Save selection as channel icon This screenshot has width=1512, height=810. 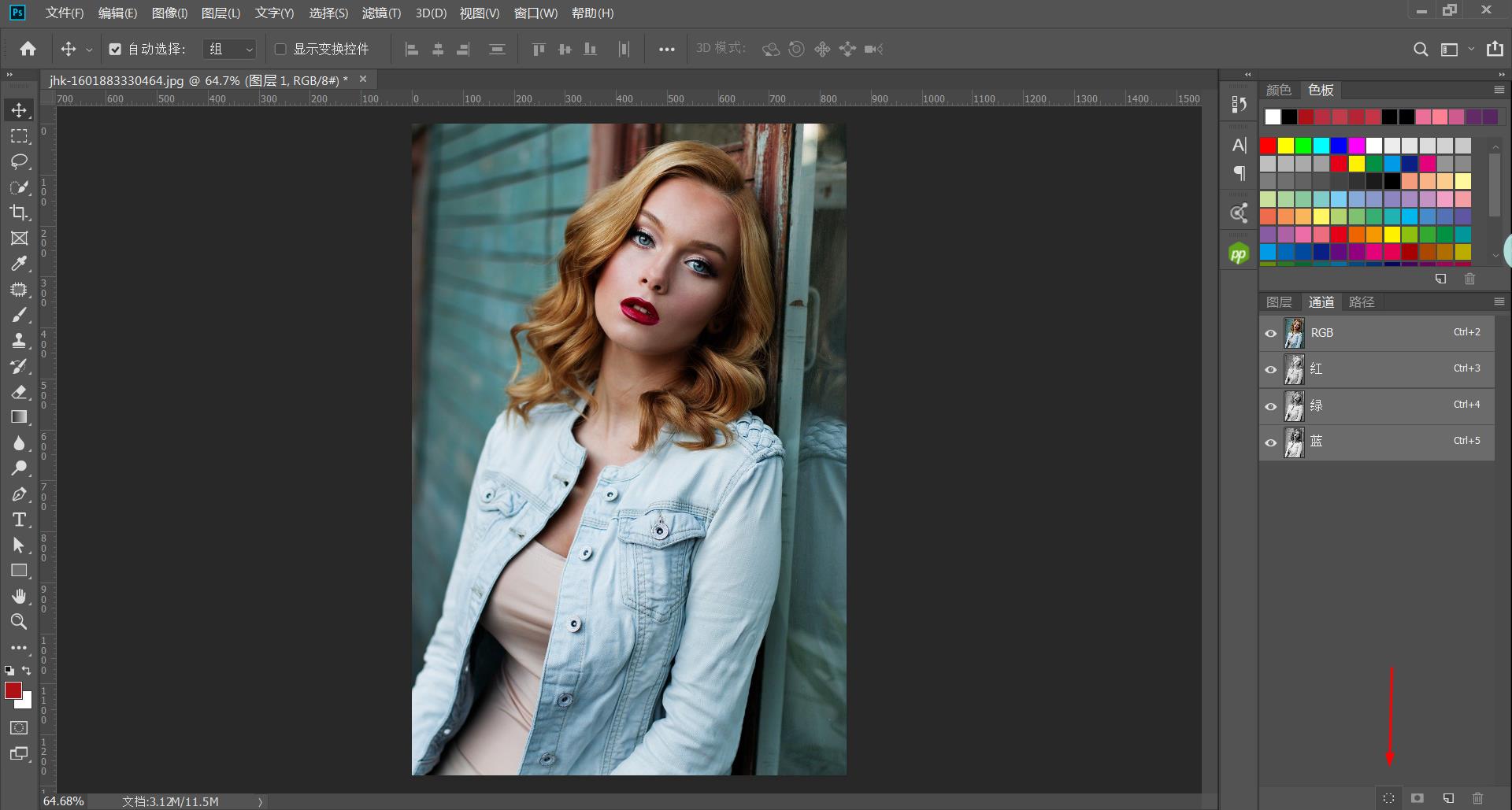click(x=1417, y=798)
